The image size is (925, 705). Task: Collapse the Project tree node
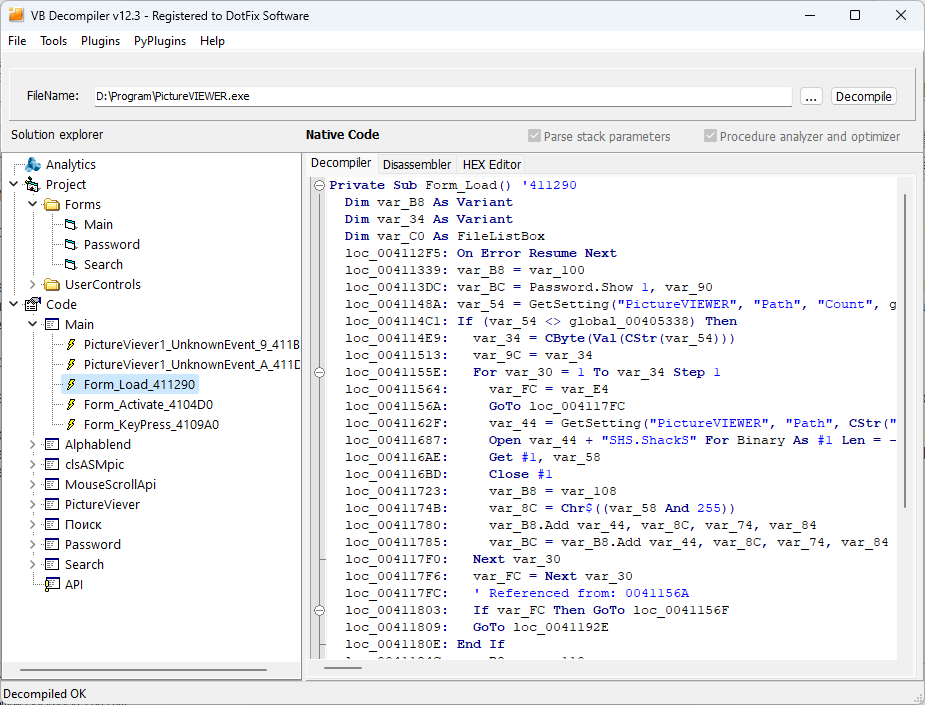[13, 185]
